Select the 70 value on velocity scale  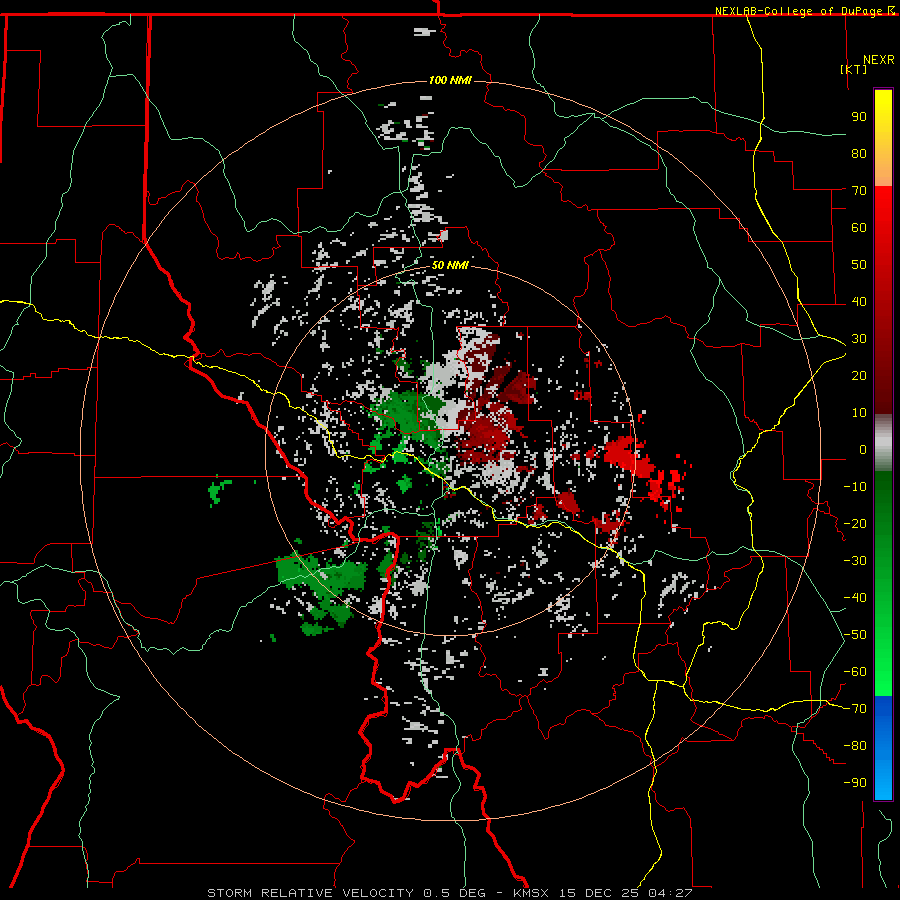859,191
